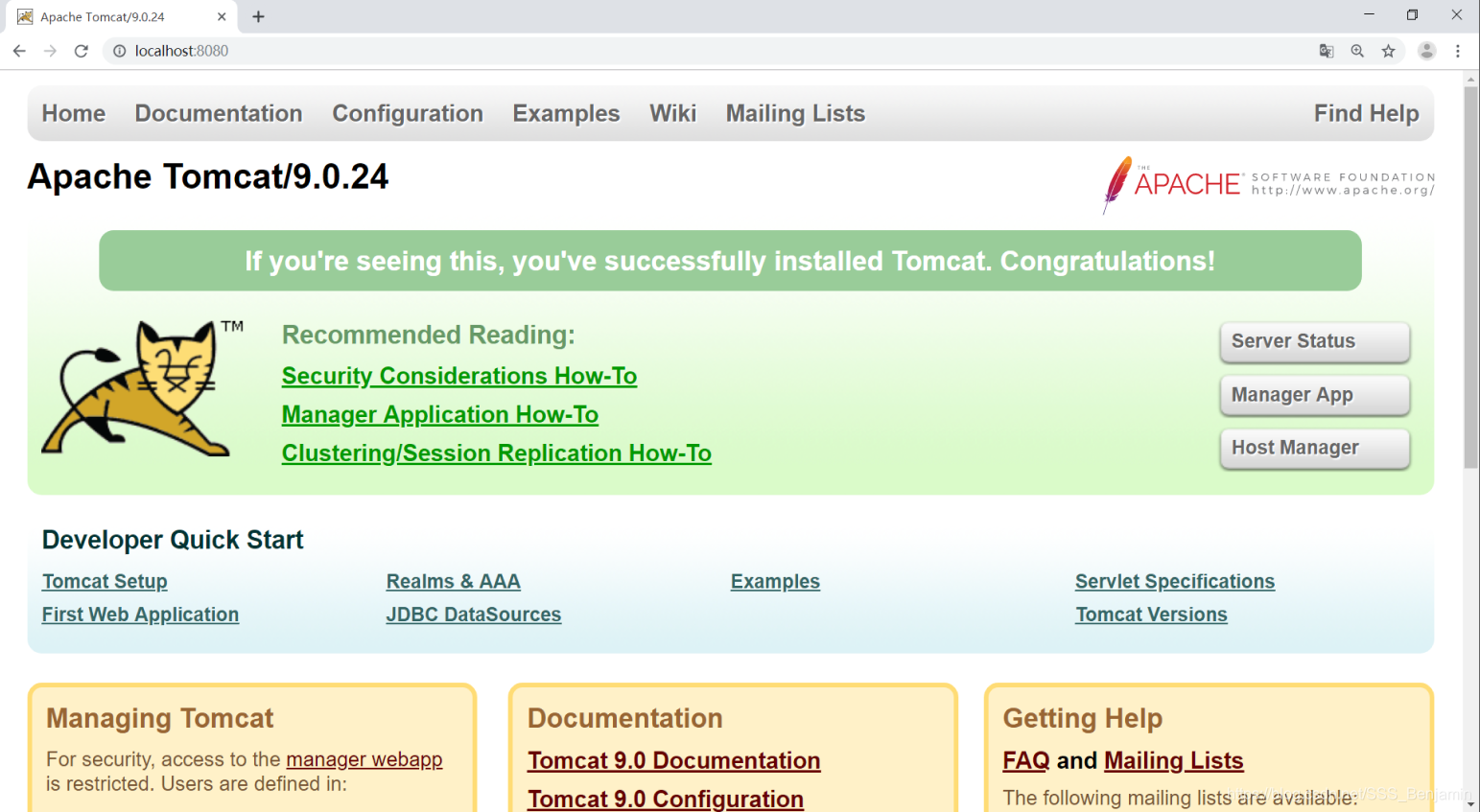
Task: Restore down the browser window
Action: 1412,14
